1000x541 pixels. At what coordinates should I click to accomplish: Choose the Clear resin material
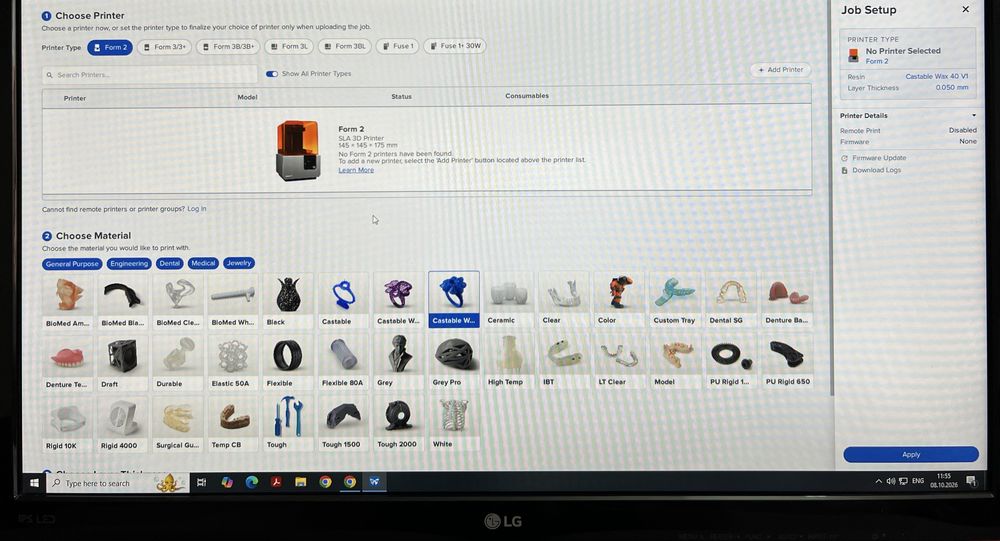click(x=564, y=299)
